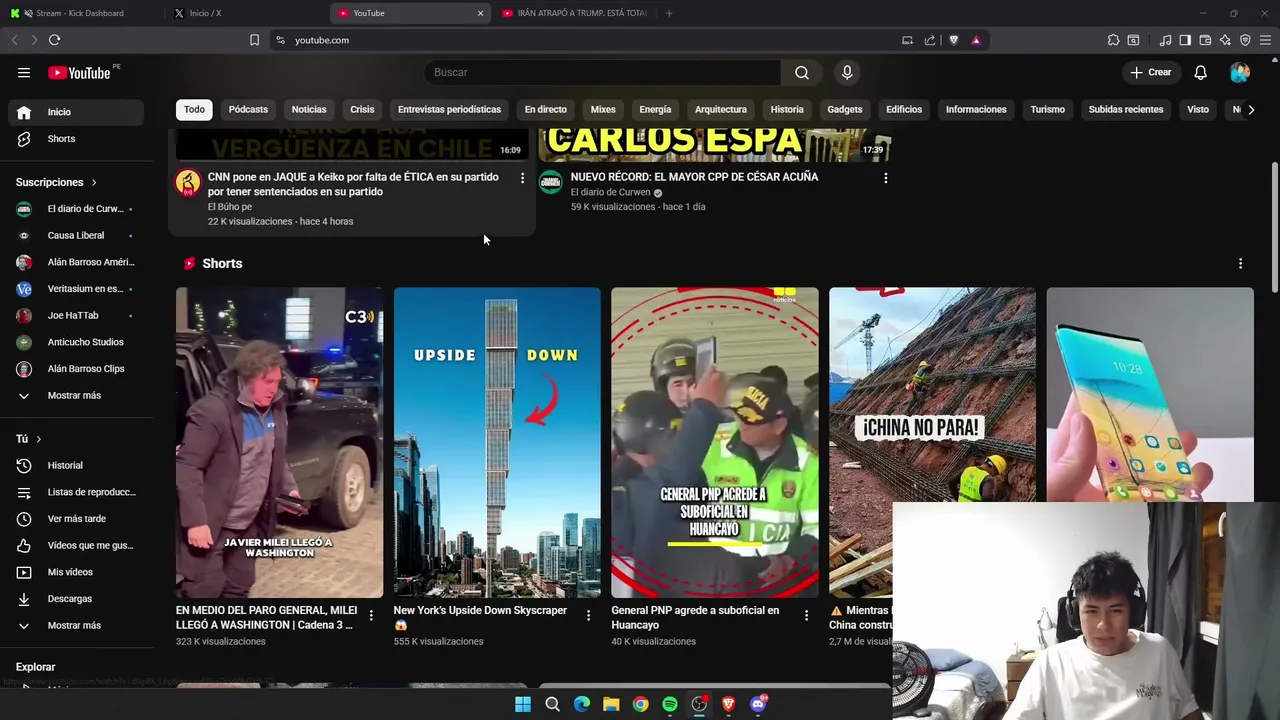Open OBS Studio from the taskbar
Viewport: 1280px width, 720px height.
pyautogui.click(x=699, y=704)
